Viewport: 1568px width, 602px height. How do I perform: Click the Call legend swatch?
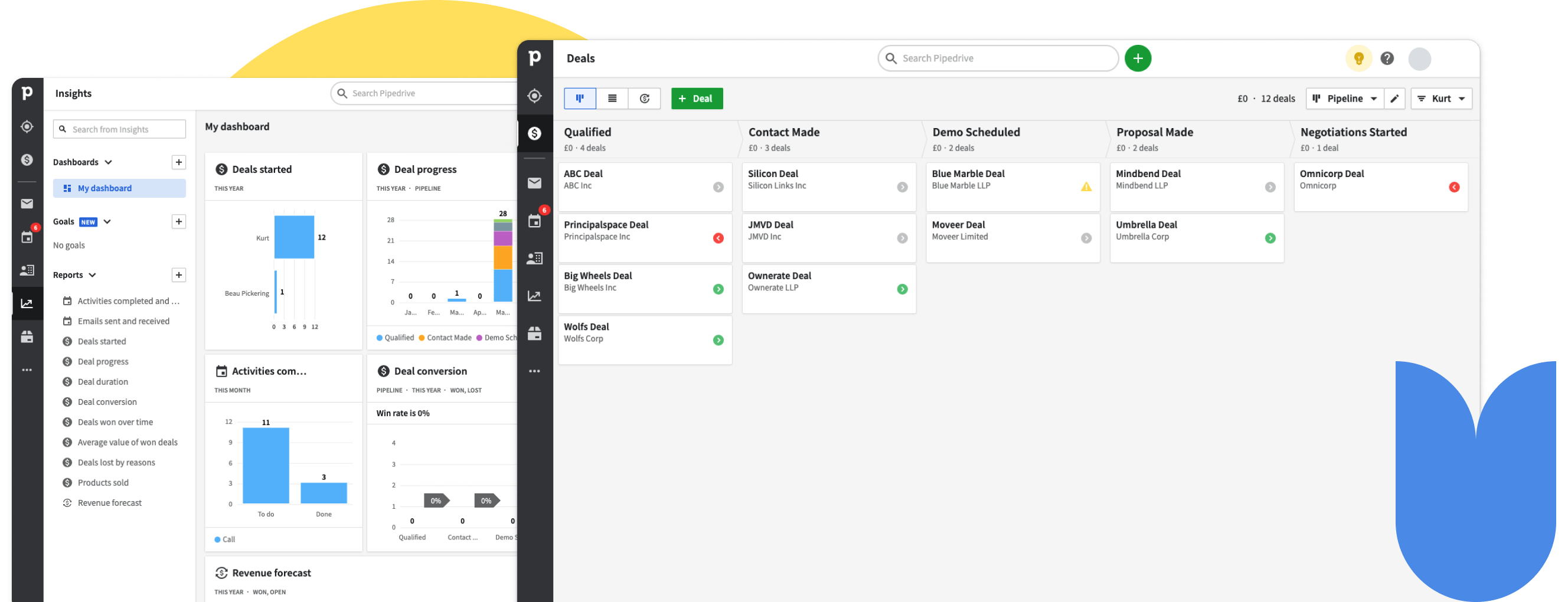click(x=217, y=540)
